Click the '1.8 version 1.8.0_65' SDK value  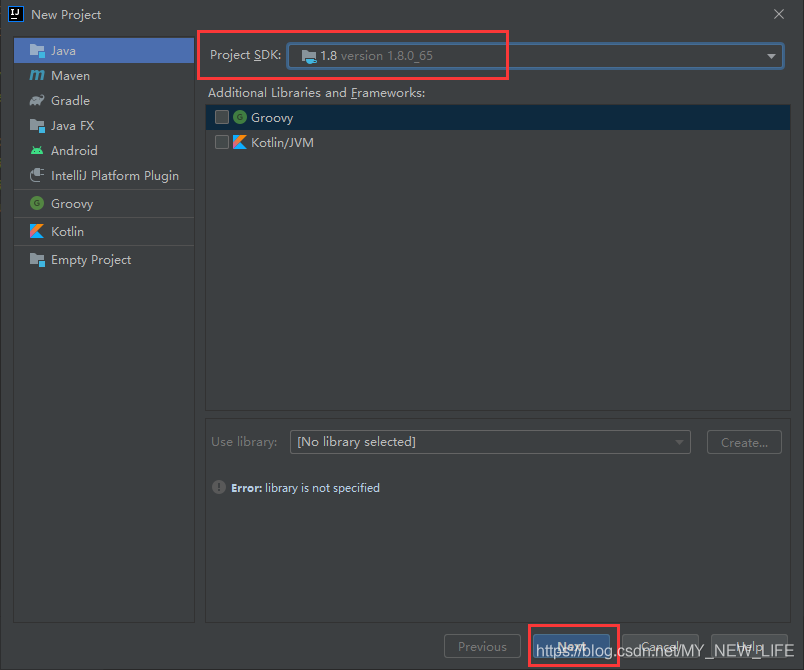(x=376, y=56)
